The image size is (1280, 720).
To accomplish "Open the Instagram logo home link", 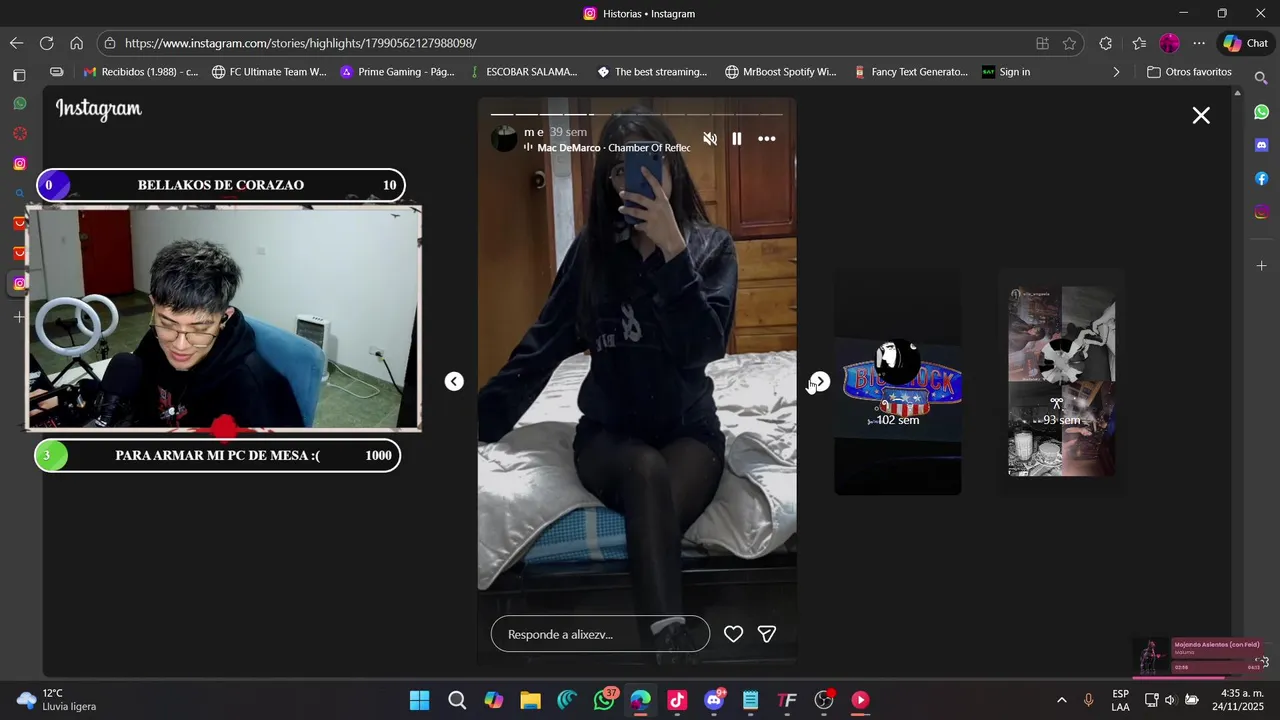I will click(x=99, y=109).
